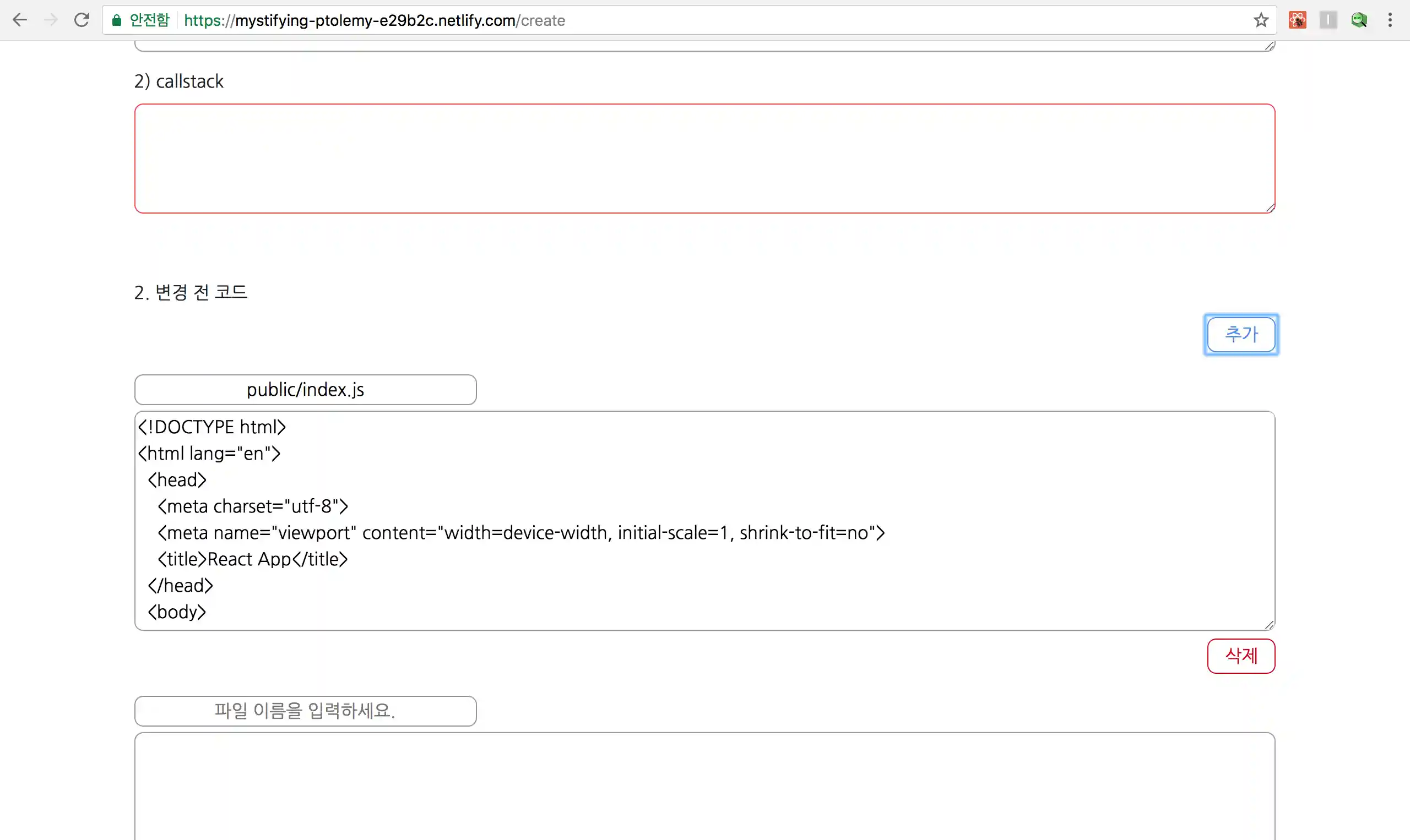Click inside the DOCTYPE html code textarea
The width and height of the screenshot is (1410, 840).
[704, 521]
